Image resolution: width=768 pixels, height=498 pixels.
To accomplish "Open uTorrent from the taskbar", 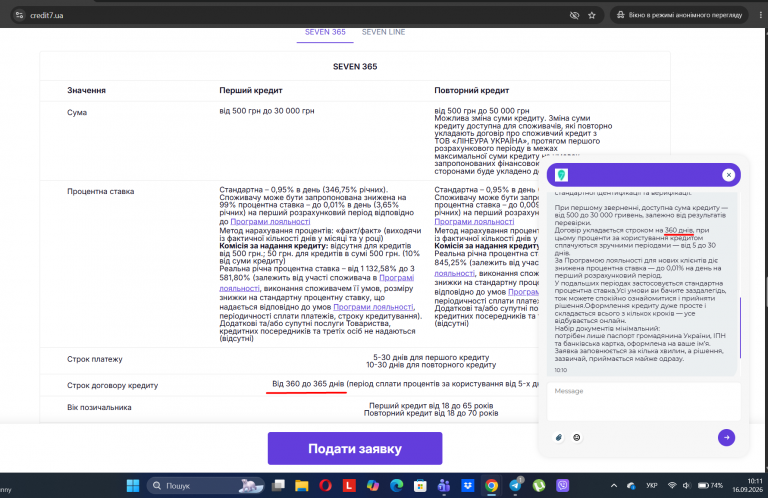I will pyautogui.click(x=539, y=486).
